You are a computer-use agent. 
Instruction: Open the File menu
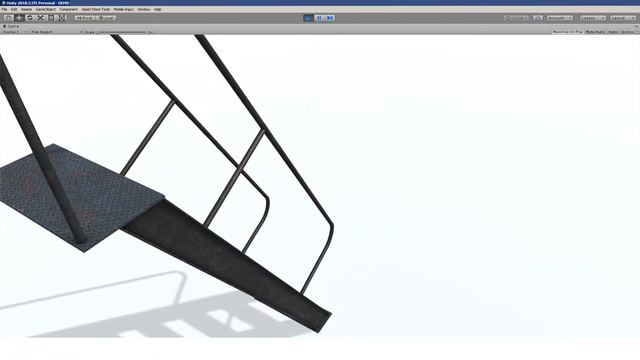[x=4, y=9]
